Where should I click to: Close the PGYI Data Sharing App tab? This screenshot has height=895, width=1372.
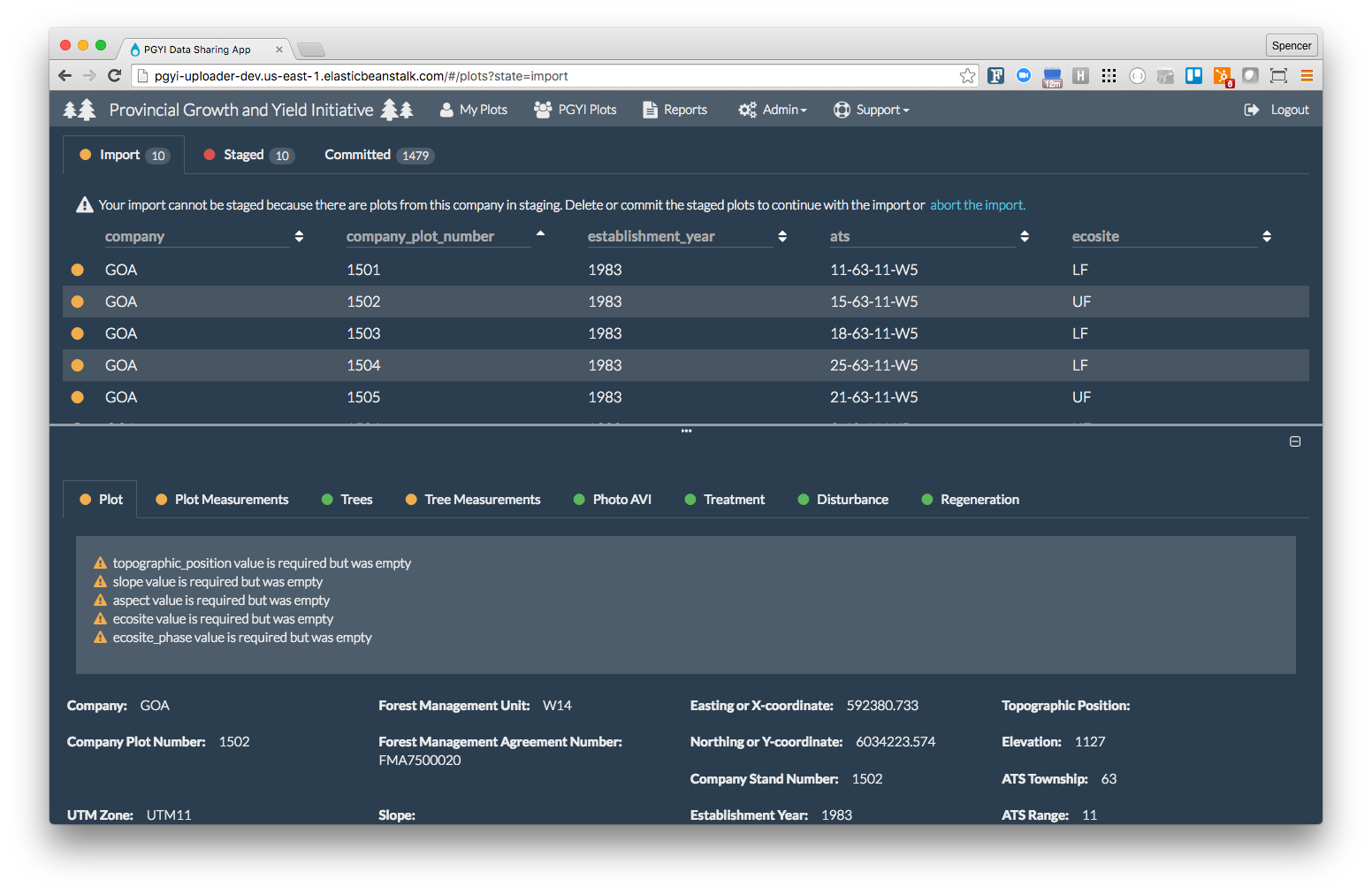point(279,50)
